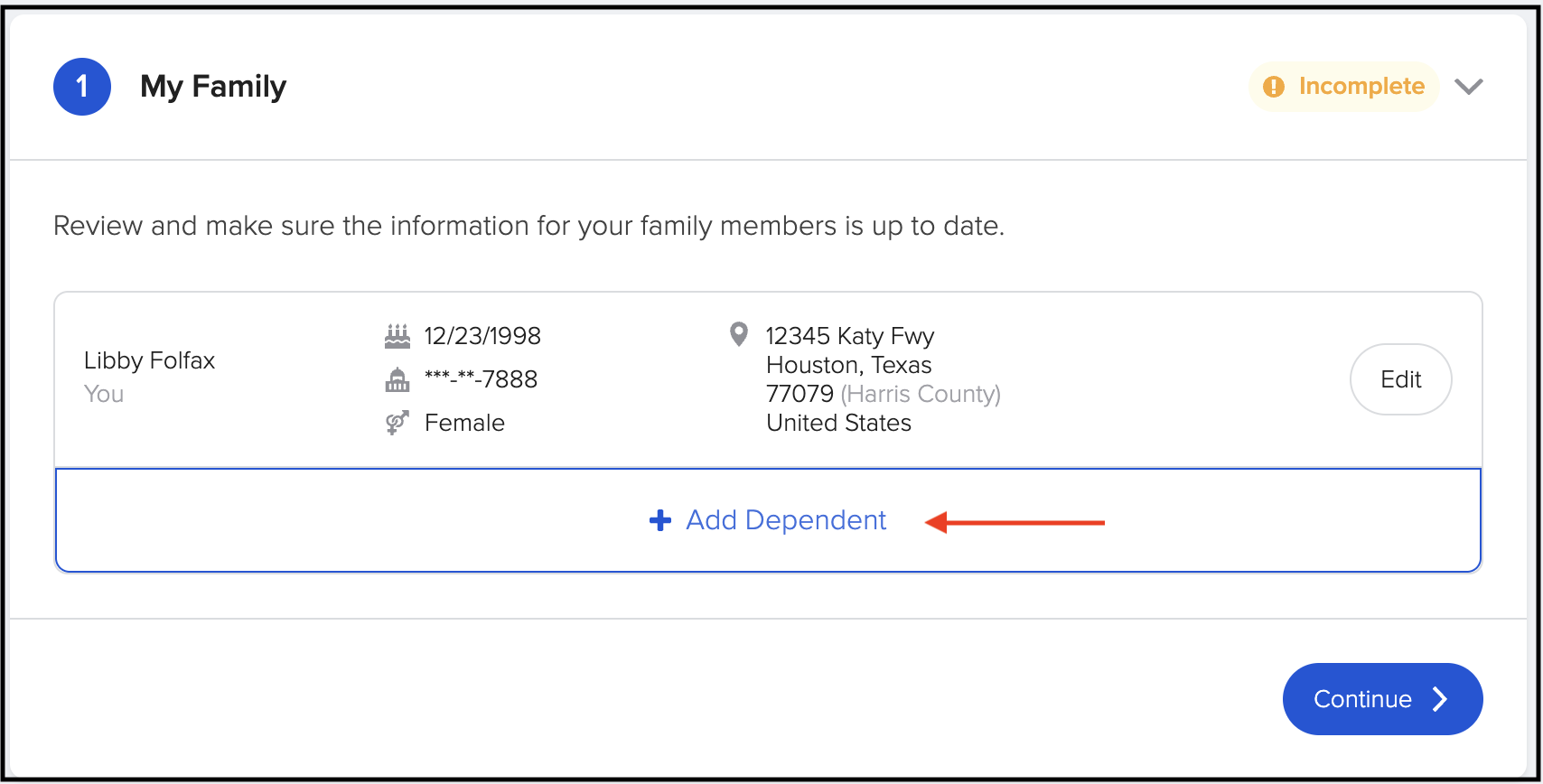
Task: Click the My Family heading
Action: tap(213, 86)
